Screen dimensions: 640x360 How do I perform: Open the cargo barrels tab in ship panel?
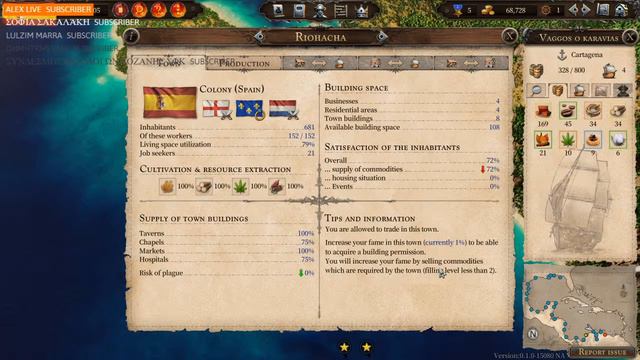(x=558, y=90)
